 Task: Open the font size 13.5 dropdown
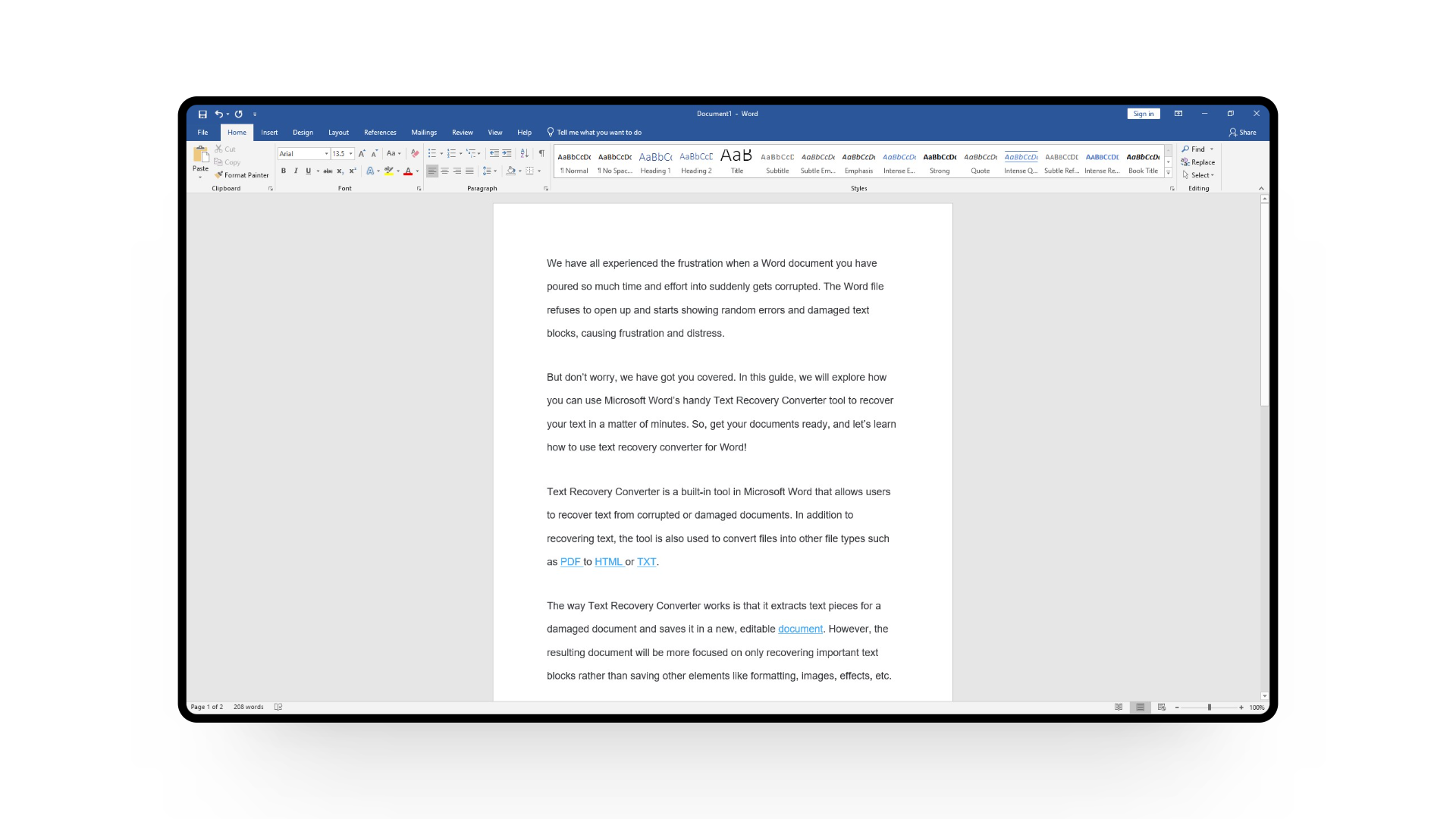[351, 154]
